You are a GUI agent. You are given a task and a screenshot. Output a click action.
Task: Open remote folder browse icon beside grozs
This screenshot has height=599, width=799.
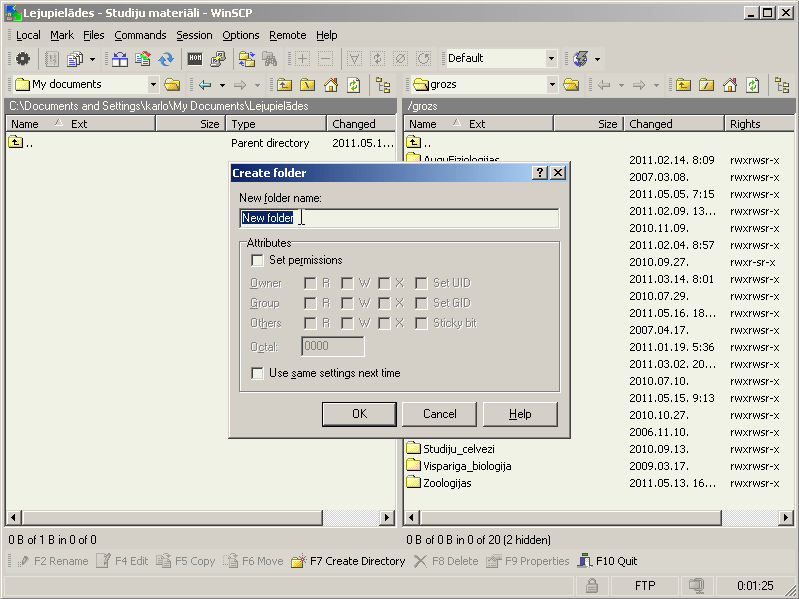pyautogui.click(x=572, y=85)
